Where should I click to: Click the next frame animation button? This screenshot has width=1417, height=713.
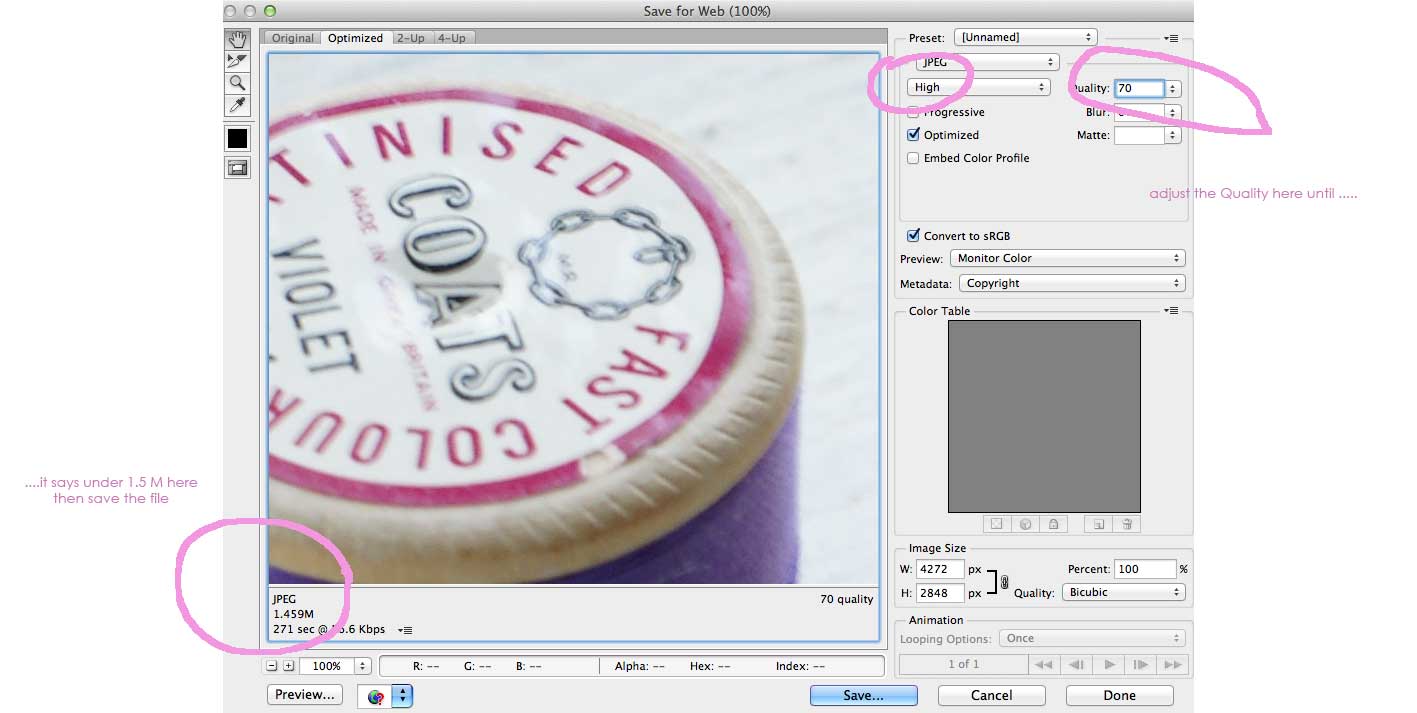tap(1141, 664)
